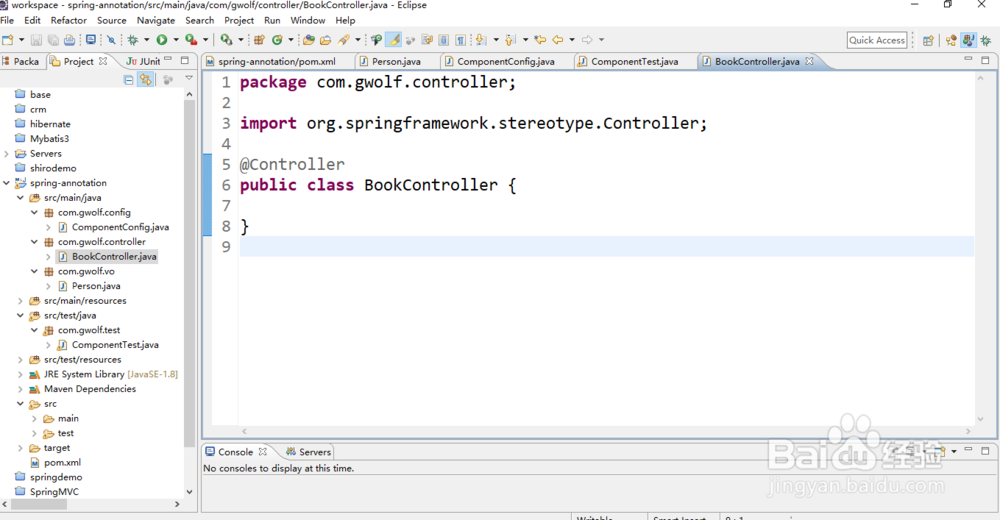The image size is (1000, 520).
Task: Click the Save (floppy disk) icon
Action: click(x=36, y=40)
